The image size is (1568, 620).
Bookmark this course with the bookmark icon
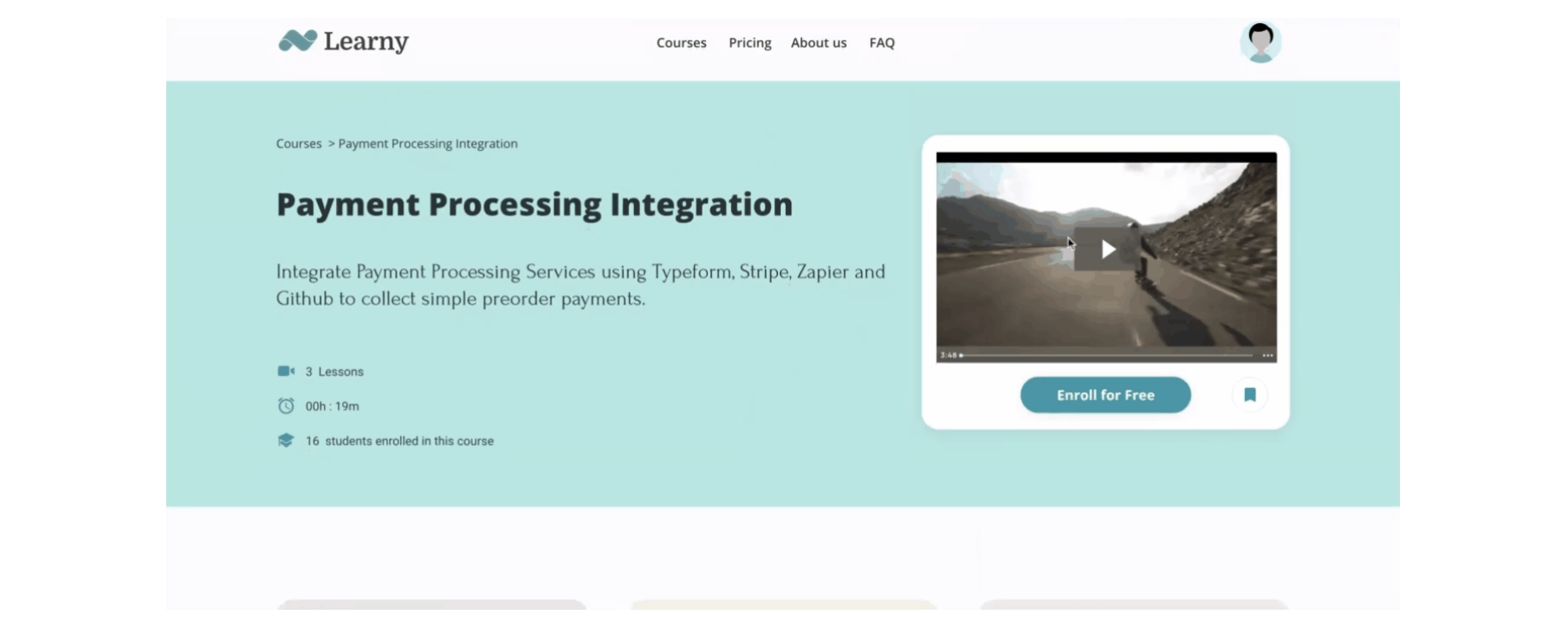point(1249,395)
